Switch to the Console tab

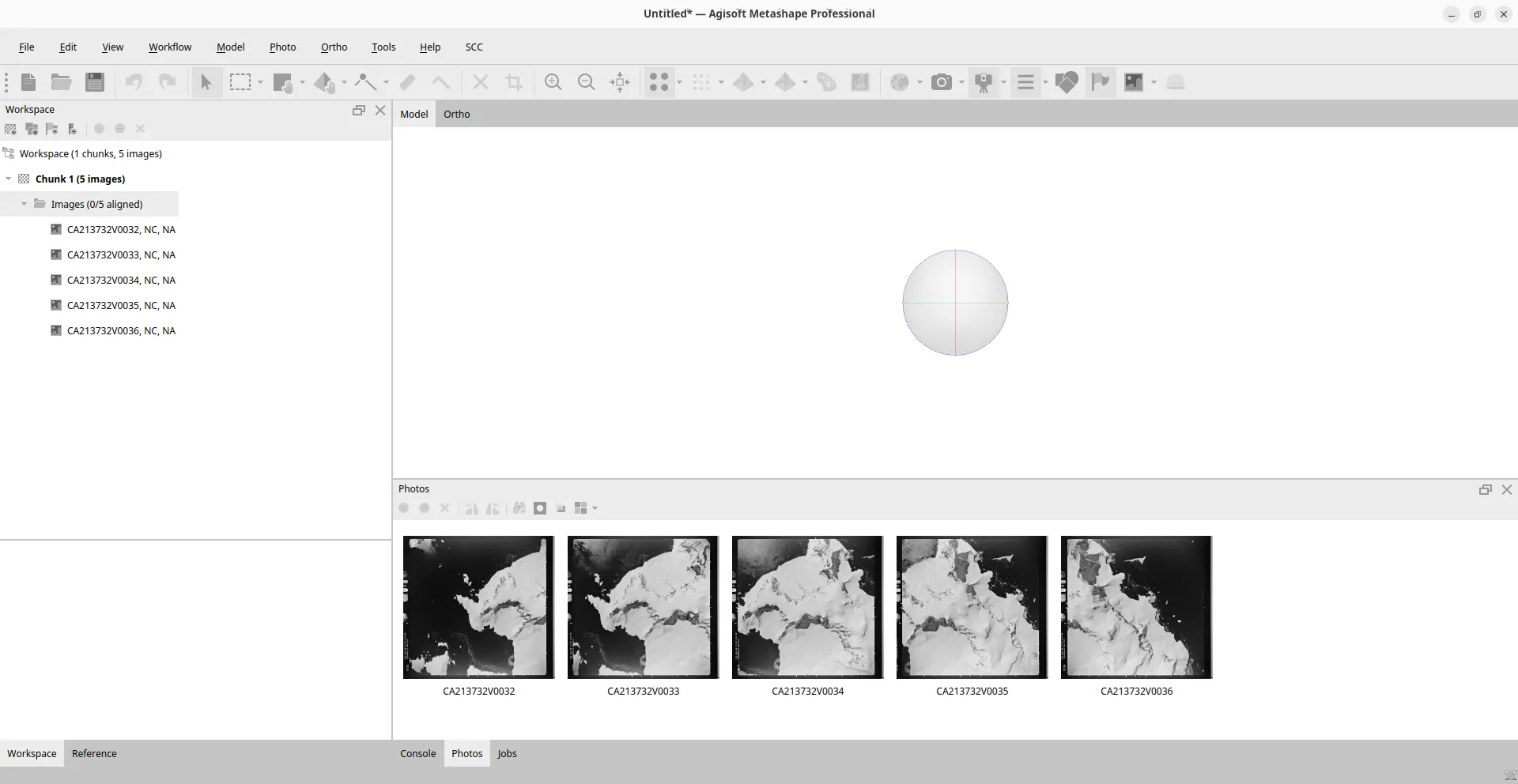pyautogui.click(x=417, y=754)
